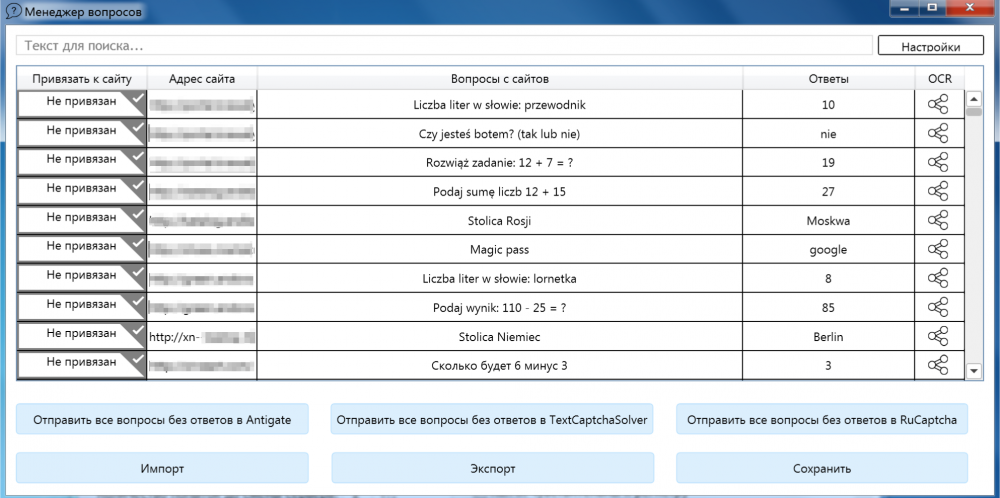Toggle 'Не привязан' for Stolica Niemiec row
Screen dimensions: 1000x498
[x=82, y=335]
